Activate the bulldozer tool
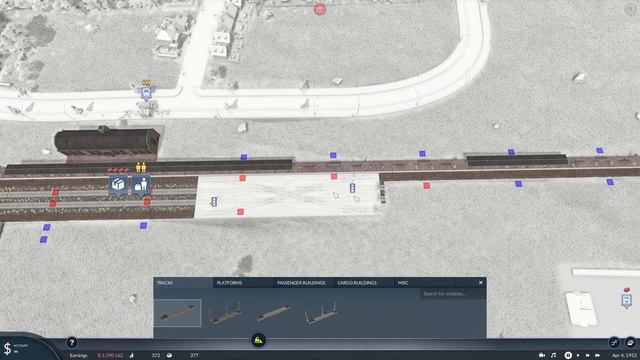640x360 pixels. (258, 340)
